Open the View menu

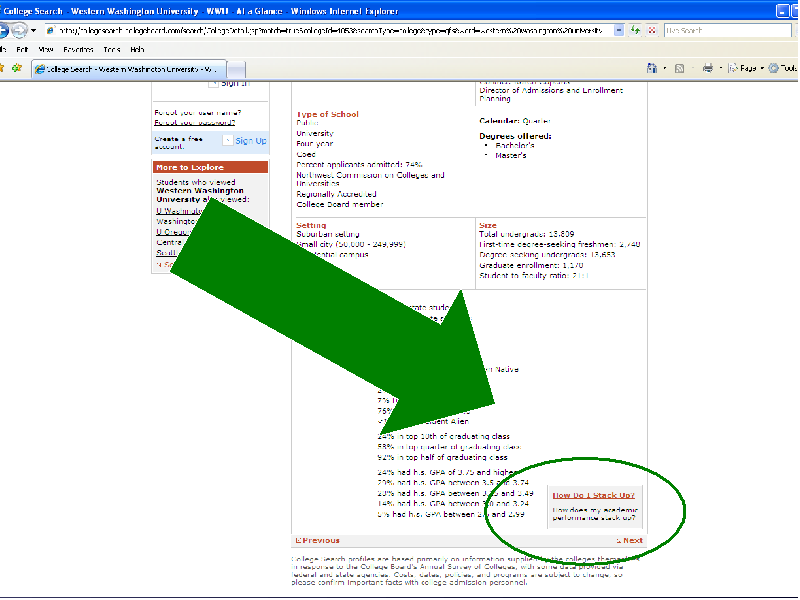[45, 49]
